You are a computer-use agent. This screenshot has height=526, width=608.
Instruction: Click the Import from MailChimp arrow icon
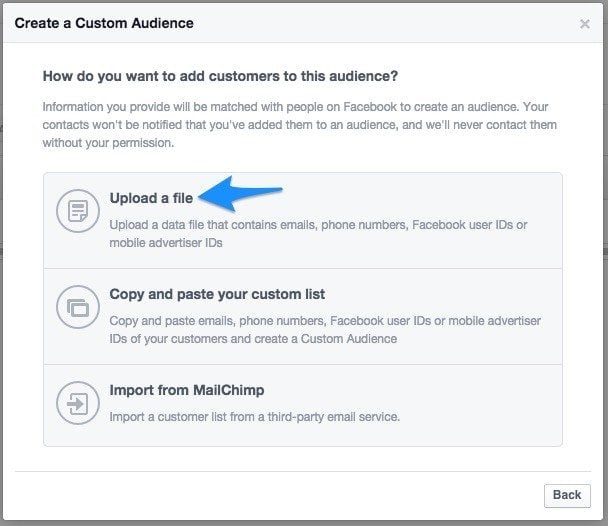point(78,403)
